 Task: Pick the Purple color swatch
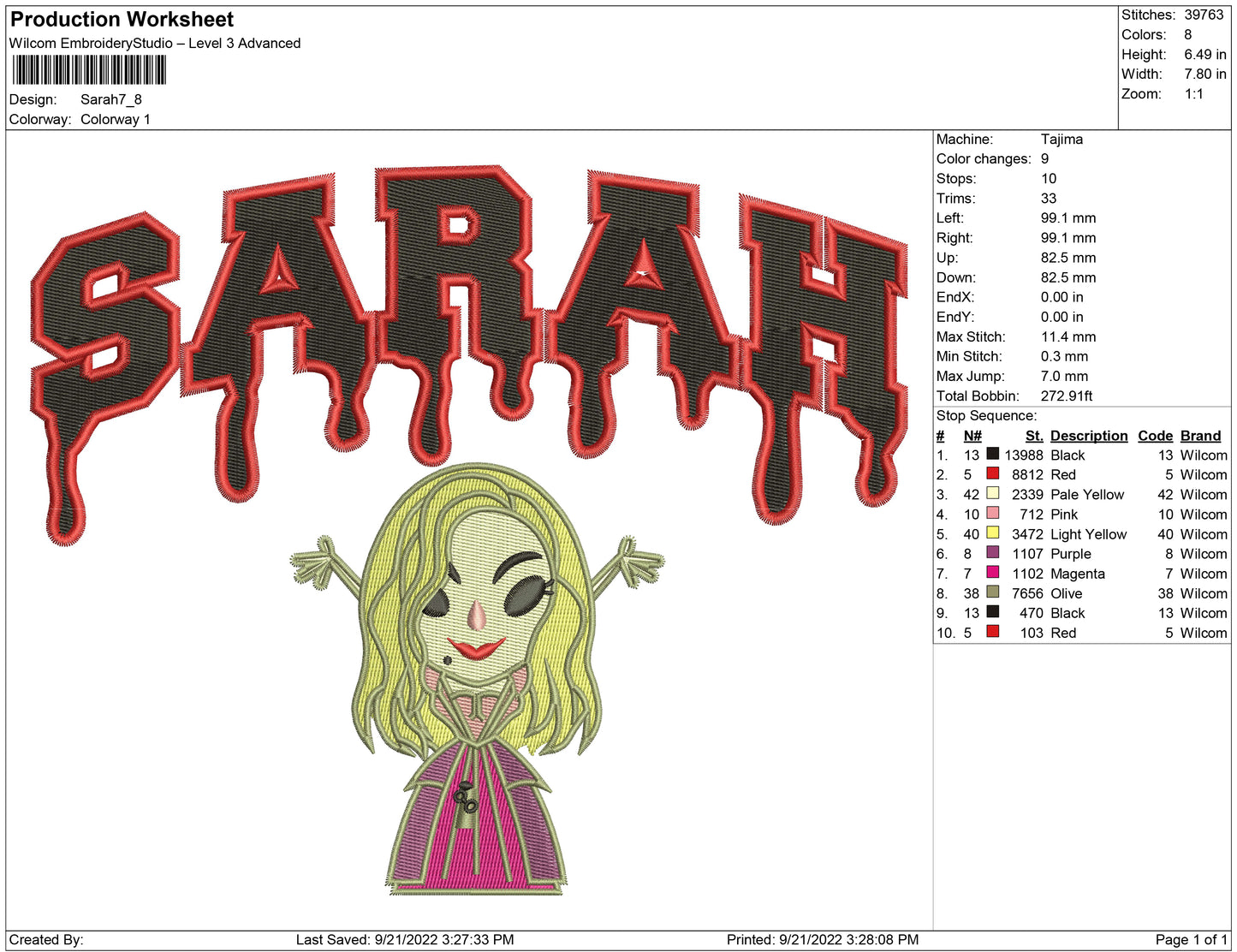(x=993, y=552)
